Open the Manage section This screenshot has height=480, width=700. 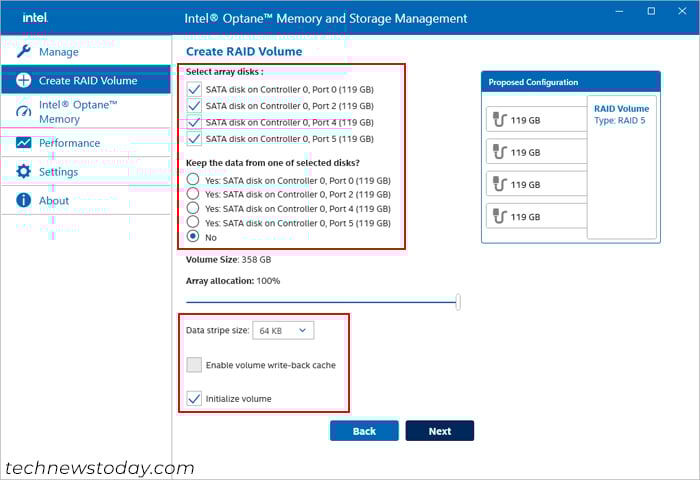coord(86,52)
